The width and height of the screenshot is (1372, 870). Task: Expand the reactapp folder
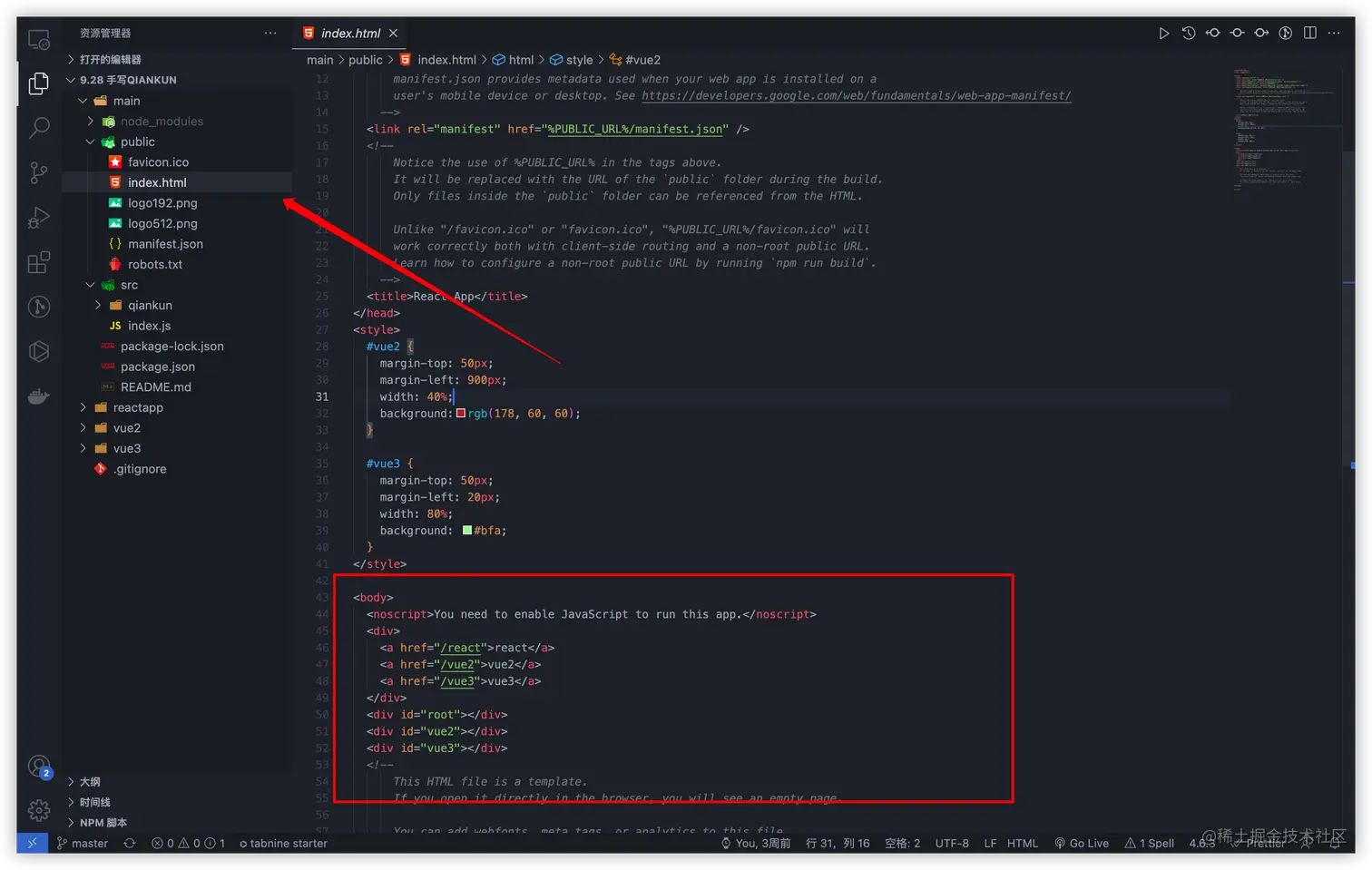tap(83, 407)
